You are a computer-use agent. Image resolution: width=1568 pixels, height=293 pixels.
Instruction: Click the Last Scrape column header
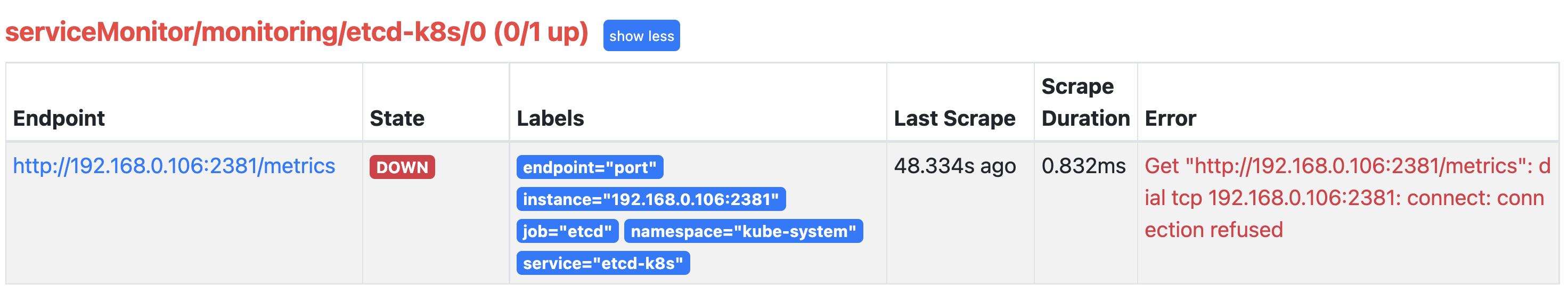click(x=954, y=118)
